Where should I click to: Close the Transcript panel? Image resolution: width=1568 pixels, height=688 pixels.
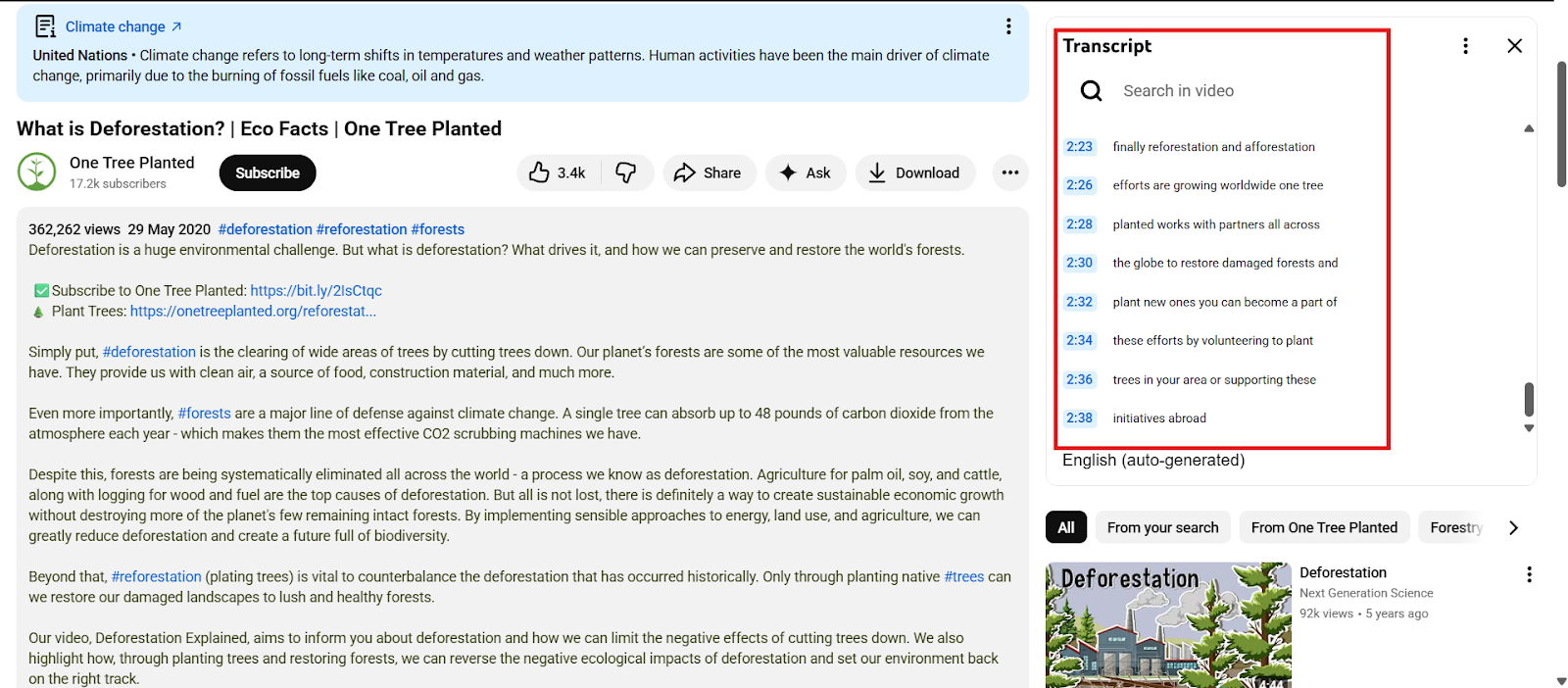pos(1515,46)
